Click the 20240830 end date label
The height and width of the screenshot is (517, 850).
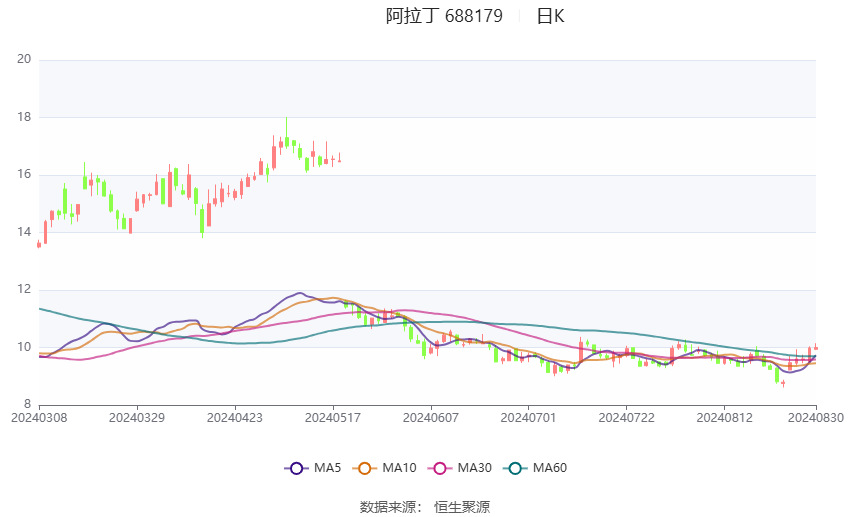814,415
